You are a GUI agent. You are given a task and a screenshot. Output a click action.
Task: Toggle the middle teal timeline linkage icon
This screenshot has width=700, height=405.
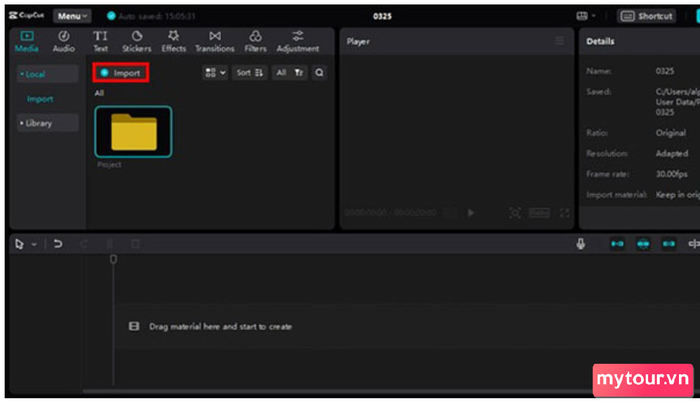[642, 244]
